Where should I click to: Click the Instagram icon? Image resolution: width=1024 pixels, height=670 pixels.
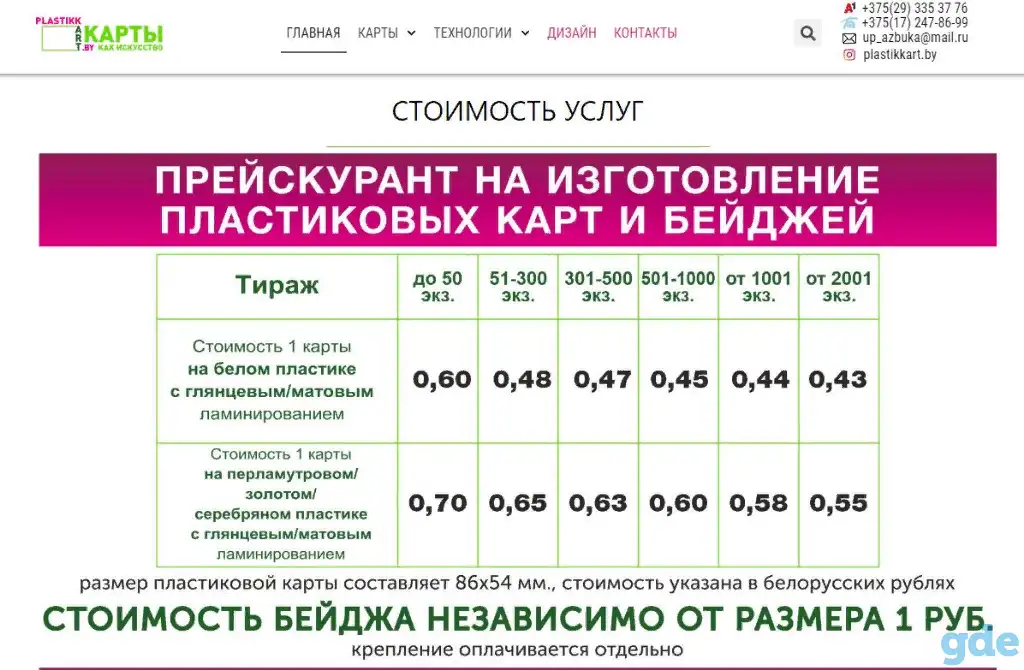[849, 55]
